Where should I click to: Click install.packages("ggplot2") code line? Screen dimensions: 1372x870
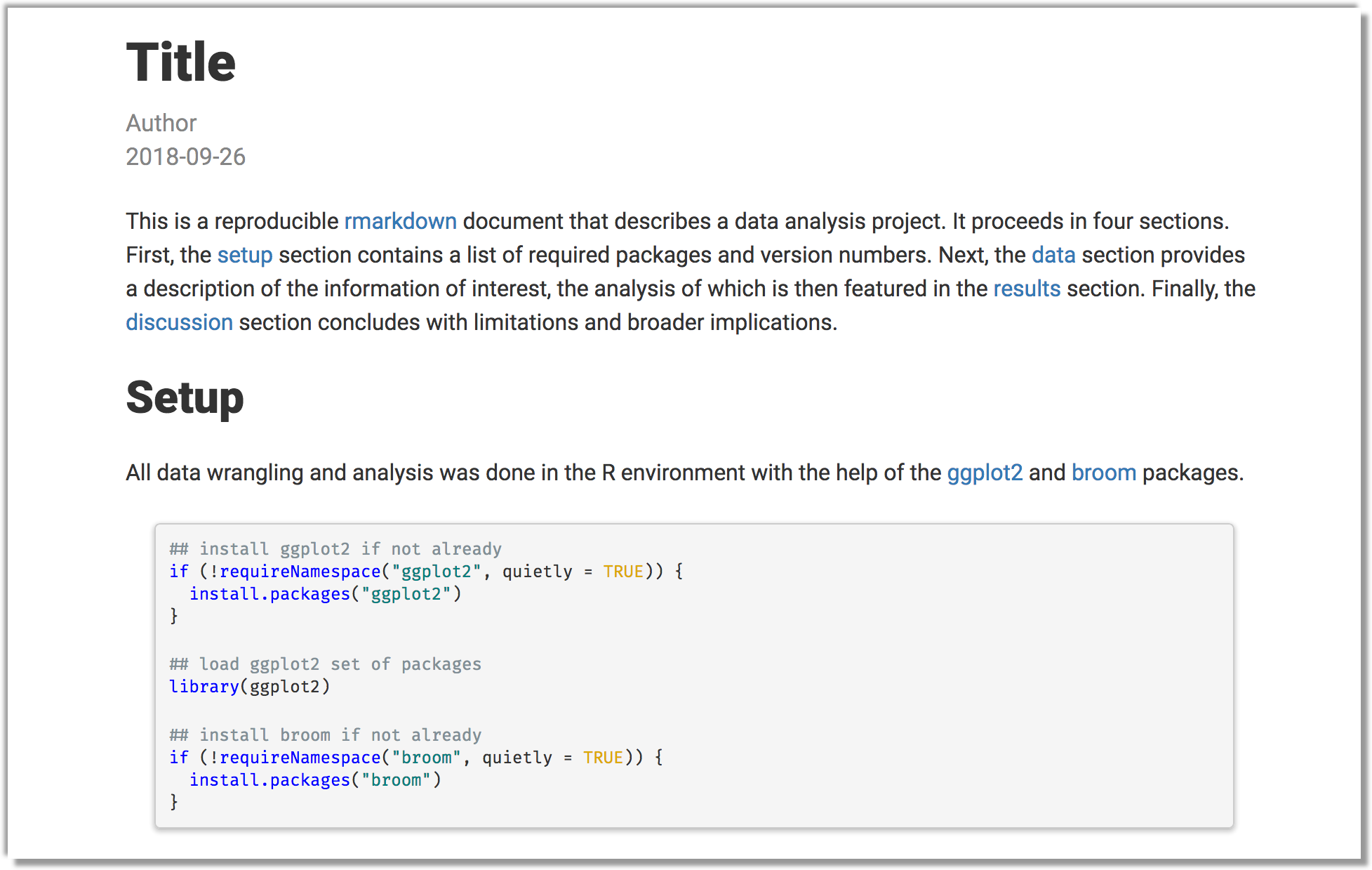[325, 594]
